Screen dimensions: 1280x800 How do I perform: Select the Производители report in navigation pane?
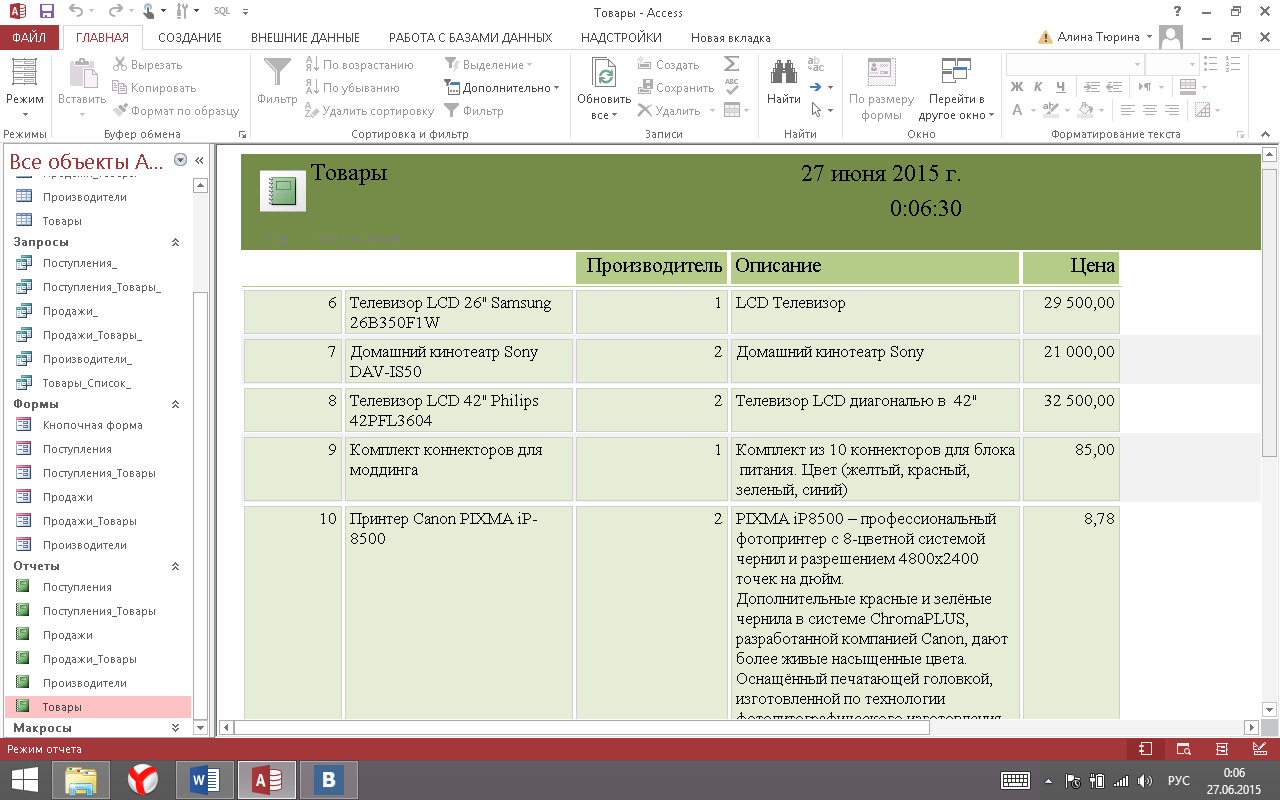pyautogui.click(x=84, y=683)
